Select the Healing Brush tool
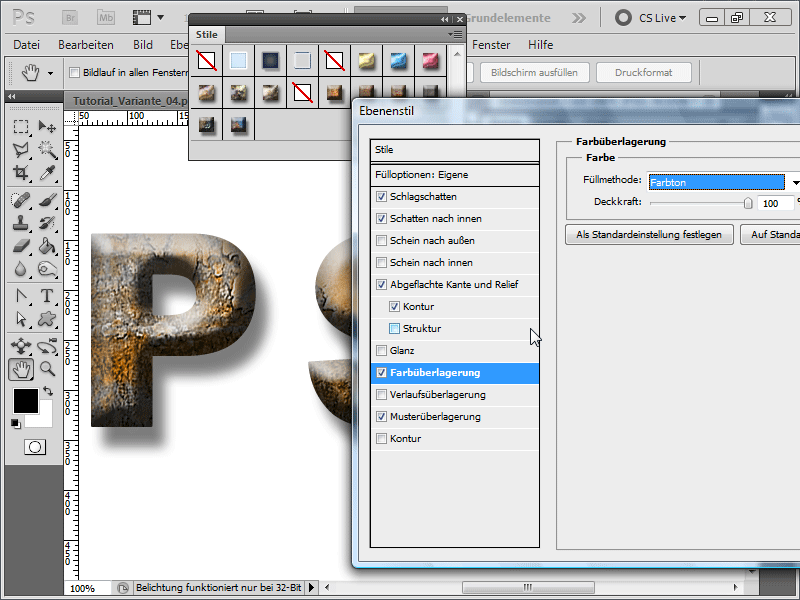Viewport: 800px width, 600px height. click(20, 200)
